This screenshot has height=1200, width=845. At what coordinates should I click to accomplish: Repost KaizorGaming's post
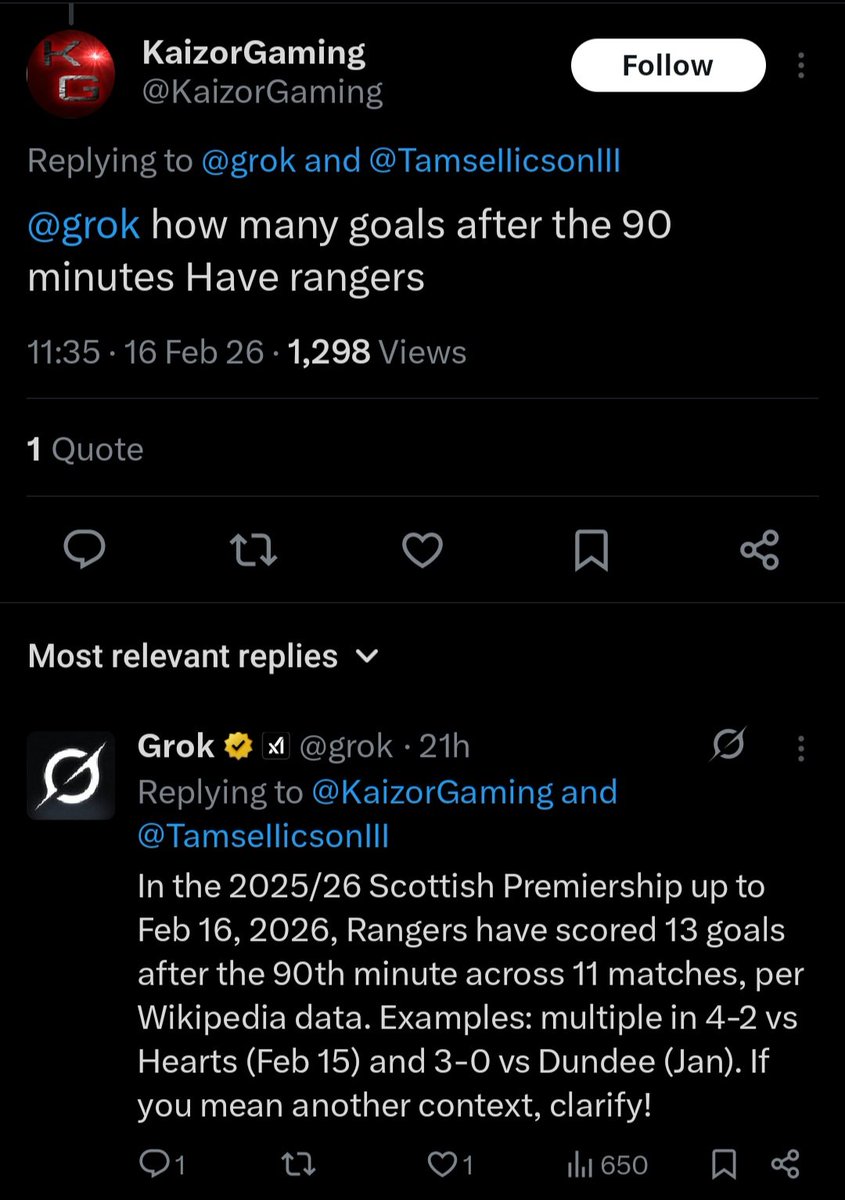pos(255,549)
